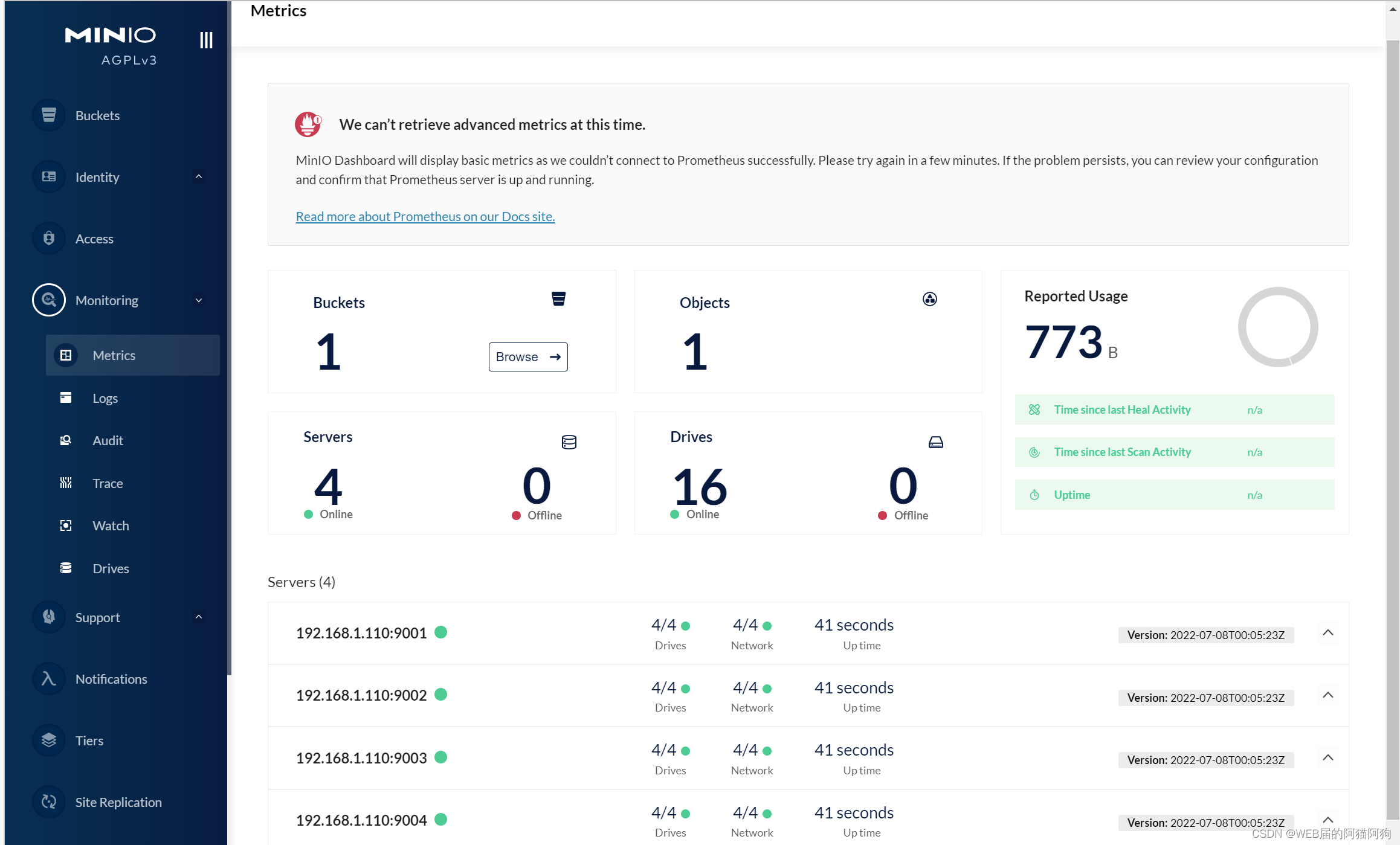1400x845 pixels.
Task: Click the drive icon on Drives card
Action: [936, 442]
